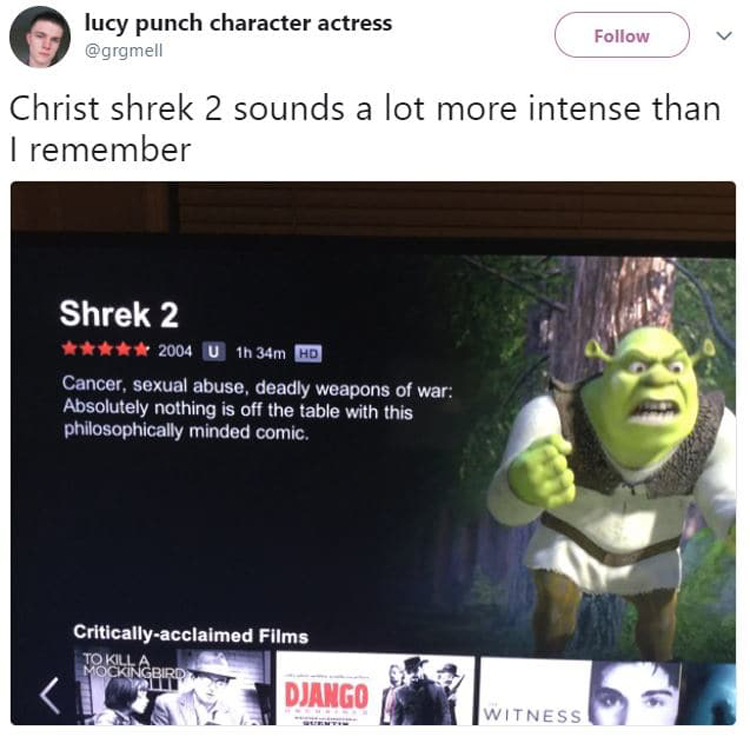Click the red five-star rating
This screenshot has width=750, height=737.
point(105,349)
